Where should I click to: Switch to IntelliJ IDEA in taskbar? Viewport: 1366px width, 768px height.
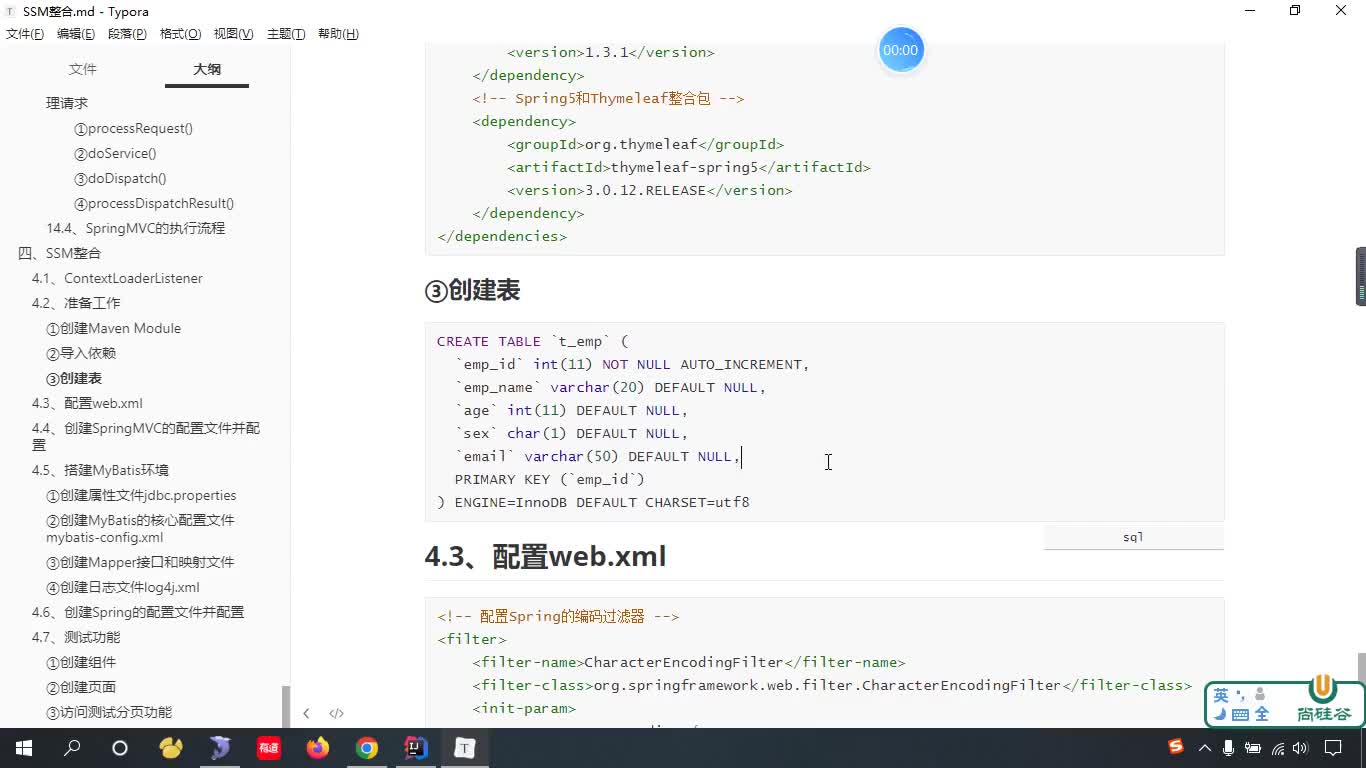click(416, 748)
